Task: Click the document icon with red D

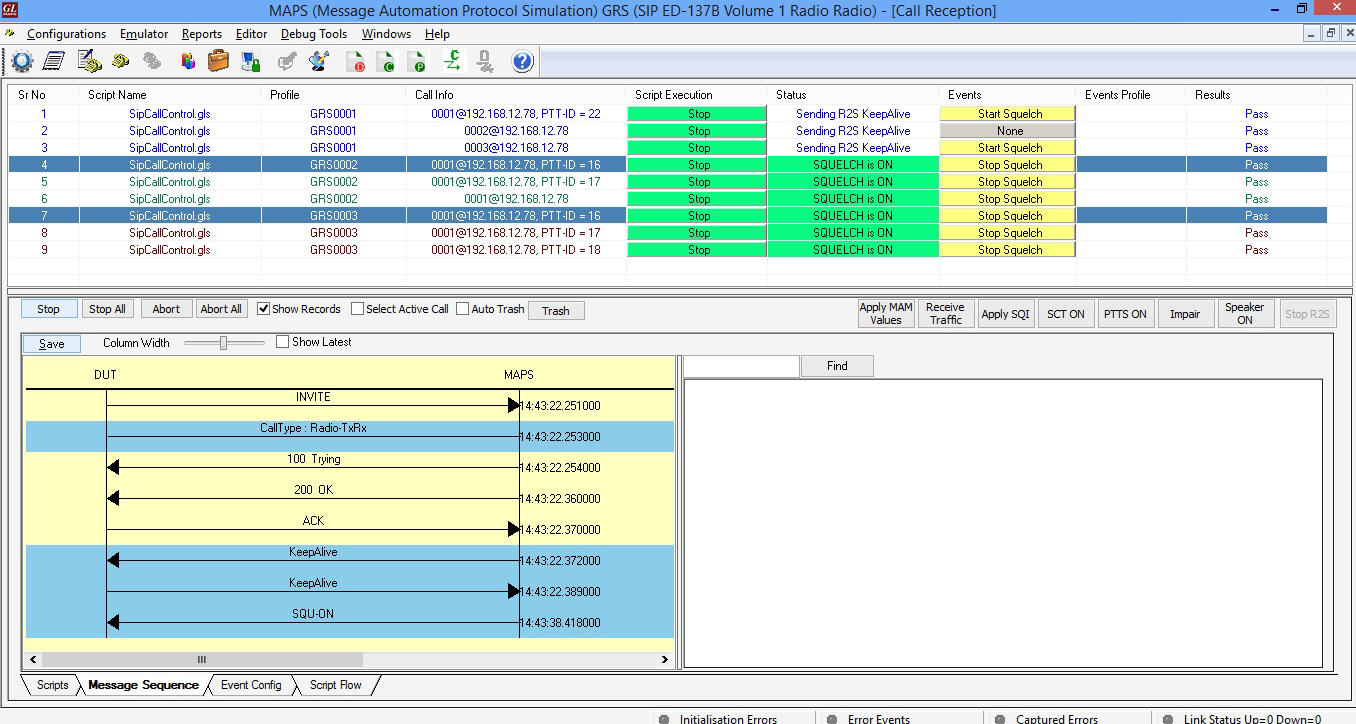Action: coord(355,62)
